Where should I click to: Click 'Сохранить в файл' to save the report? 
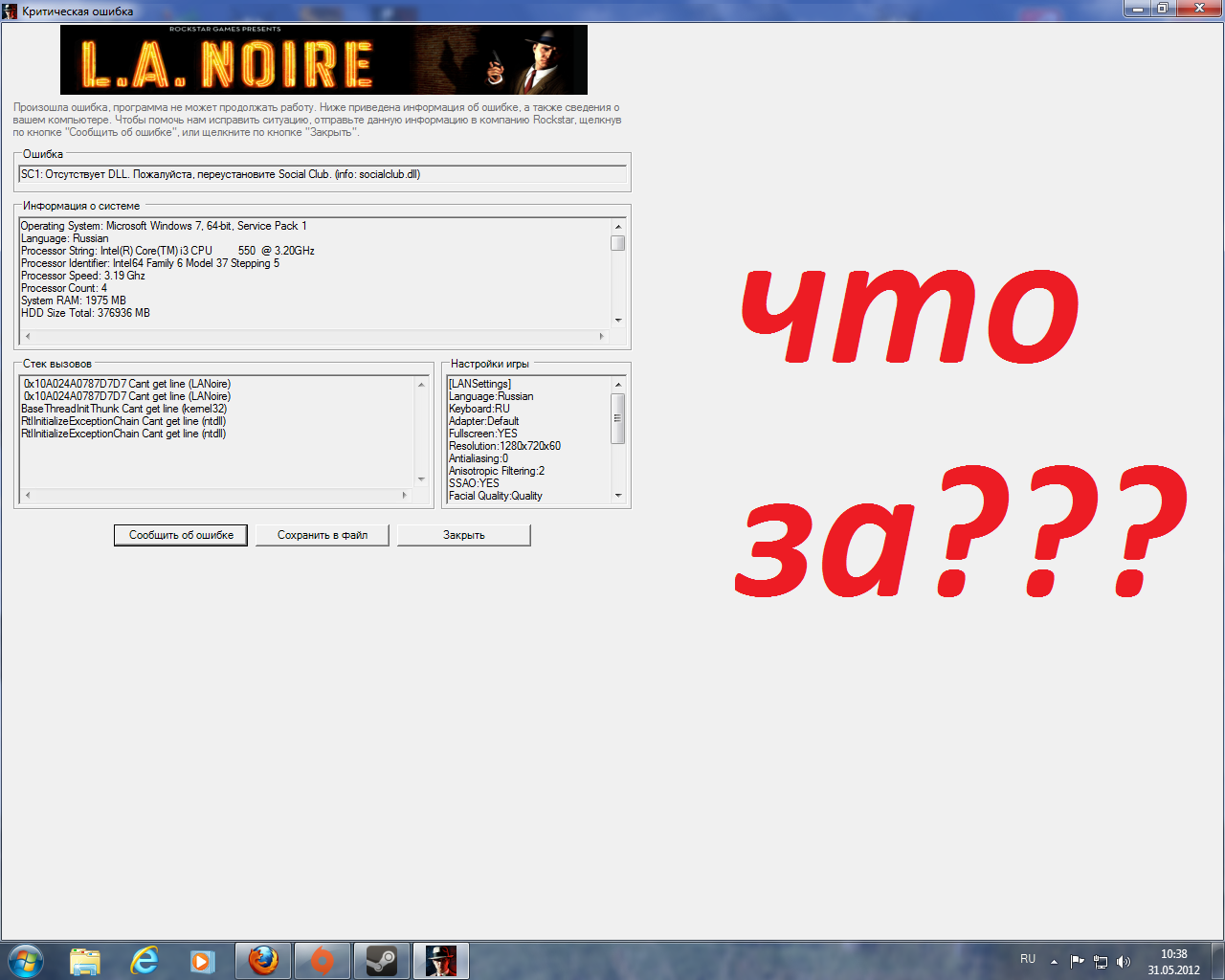point(322,535)
